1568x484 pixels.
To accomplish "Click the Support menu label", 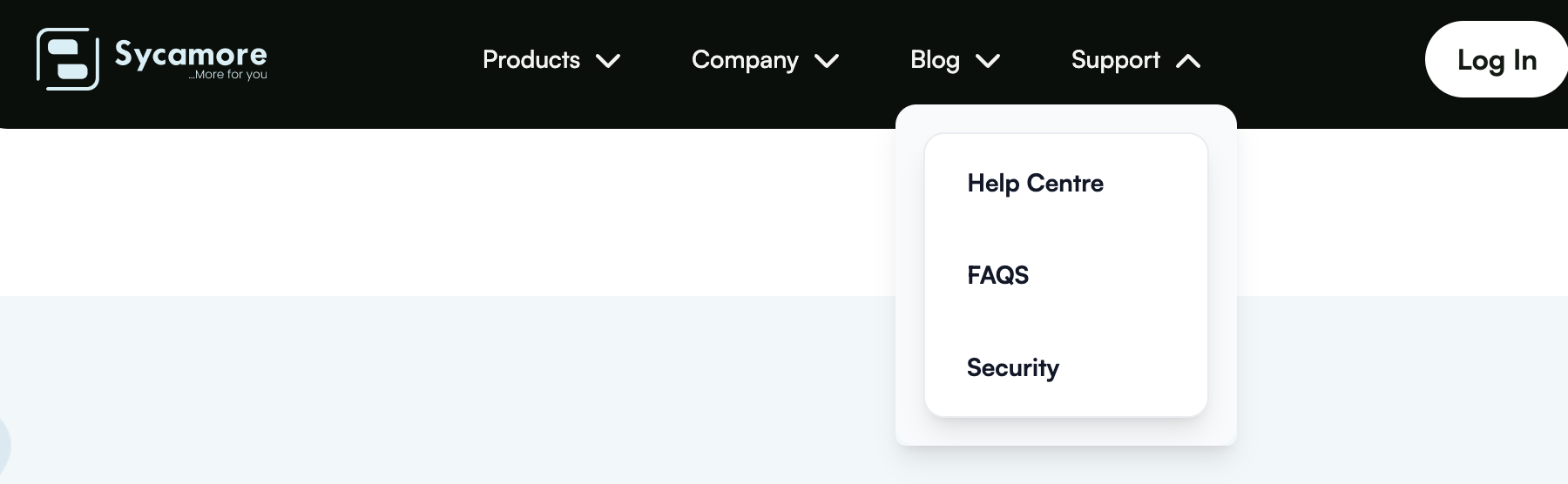I will coord(1115,60).
